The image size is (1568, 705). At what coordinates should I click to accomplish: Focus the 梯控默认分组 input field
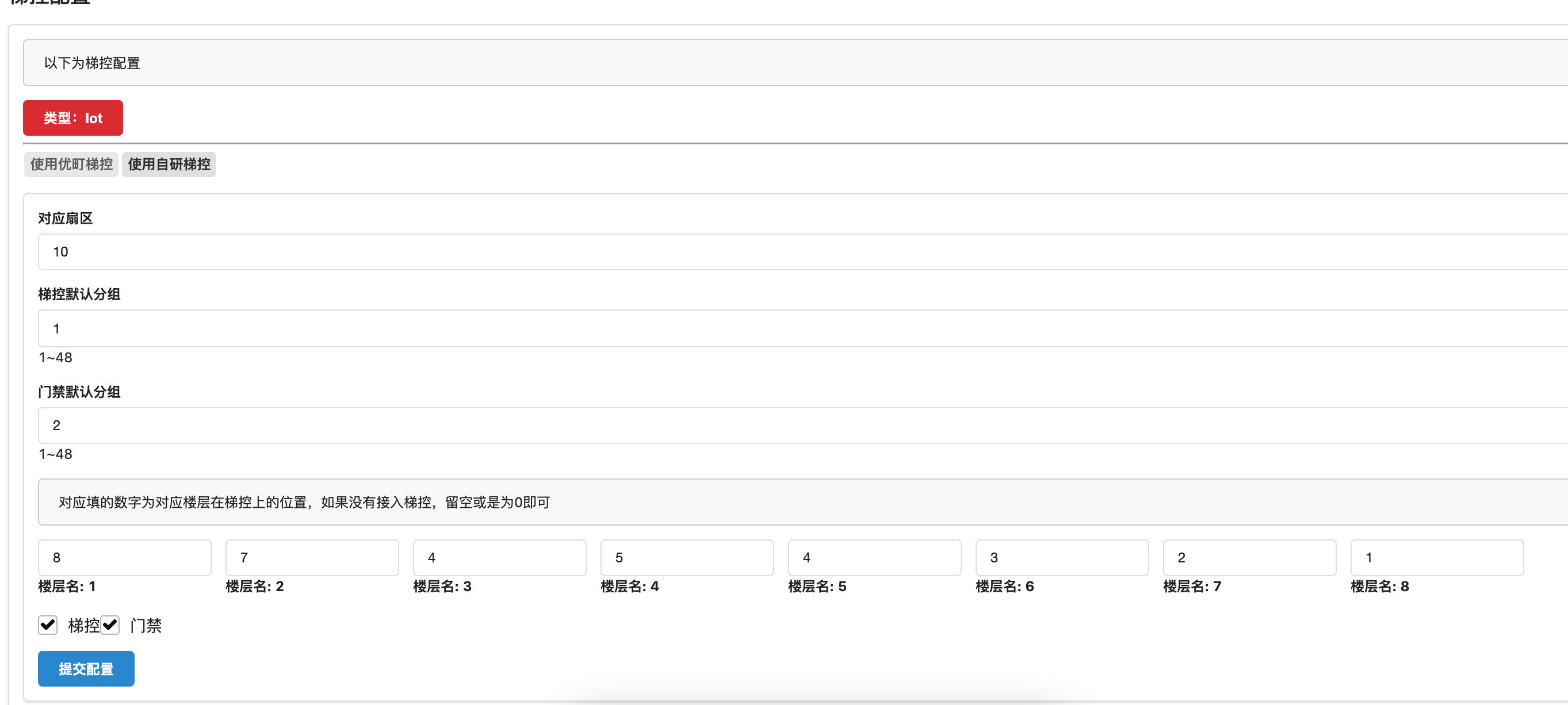coord(791,328)
